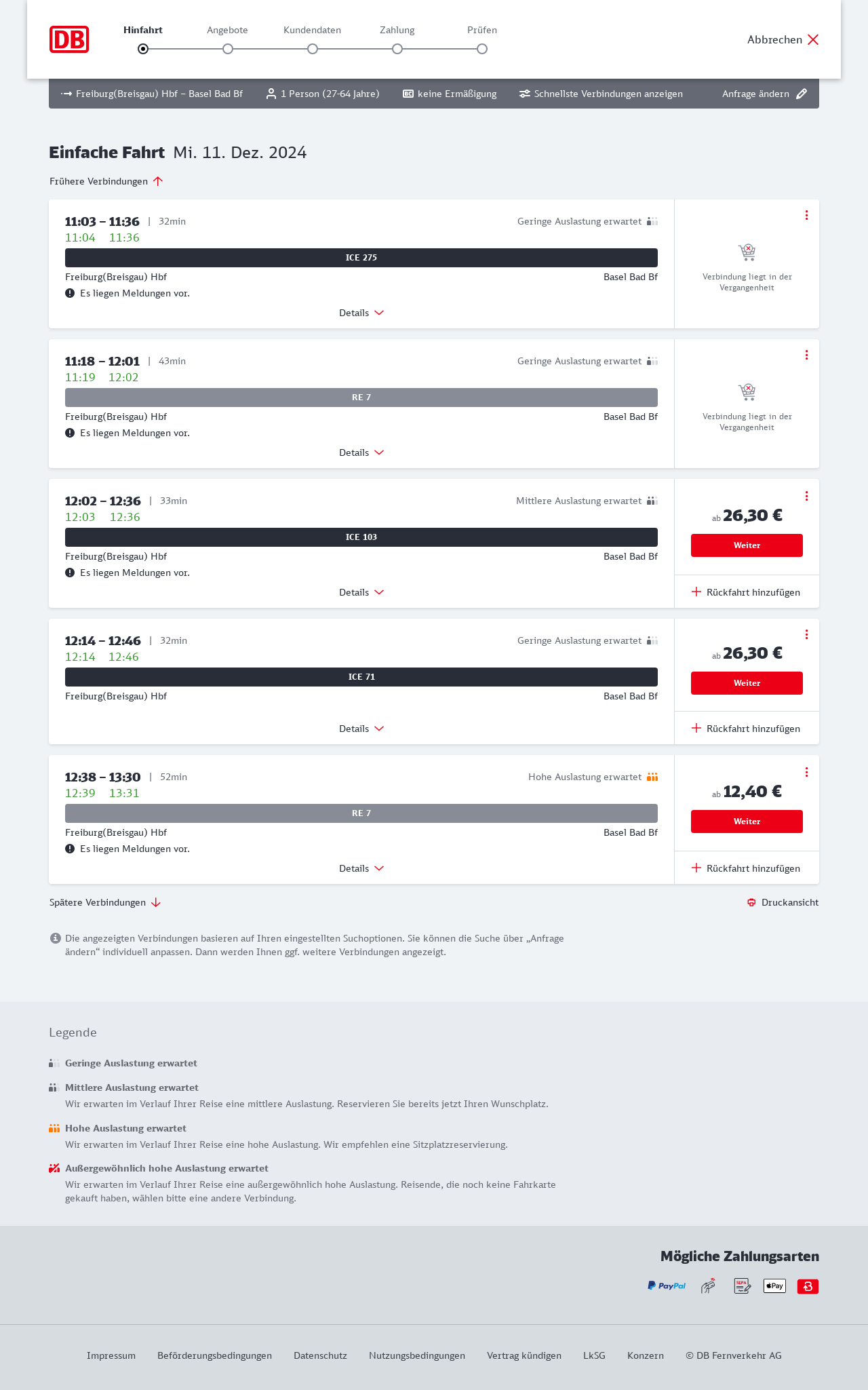Expand Details for the ICE 275 connection
Image resolution: width=868 pixels, height=1390 pixels.
click(x=361, y=313)
